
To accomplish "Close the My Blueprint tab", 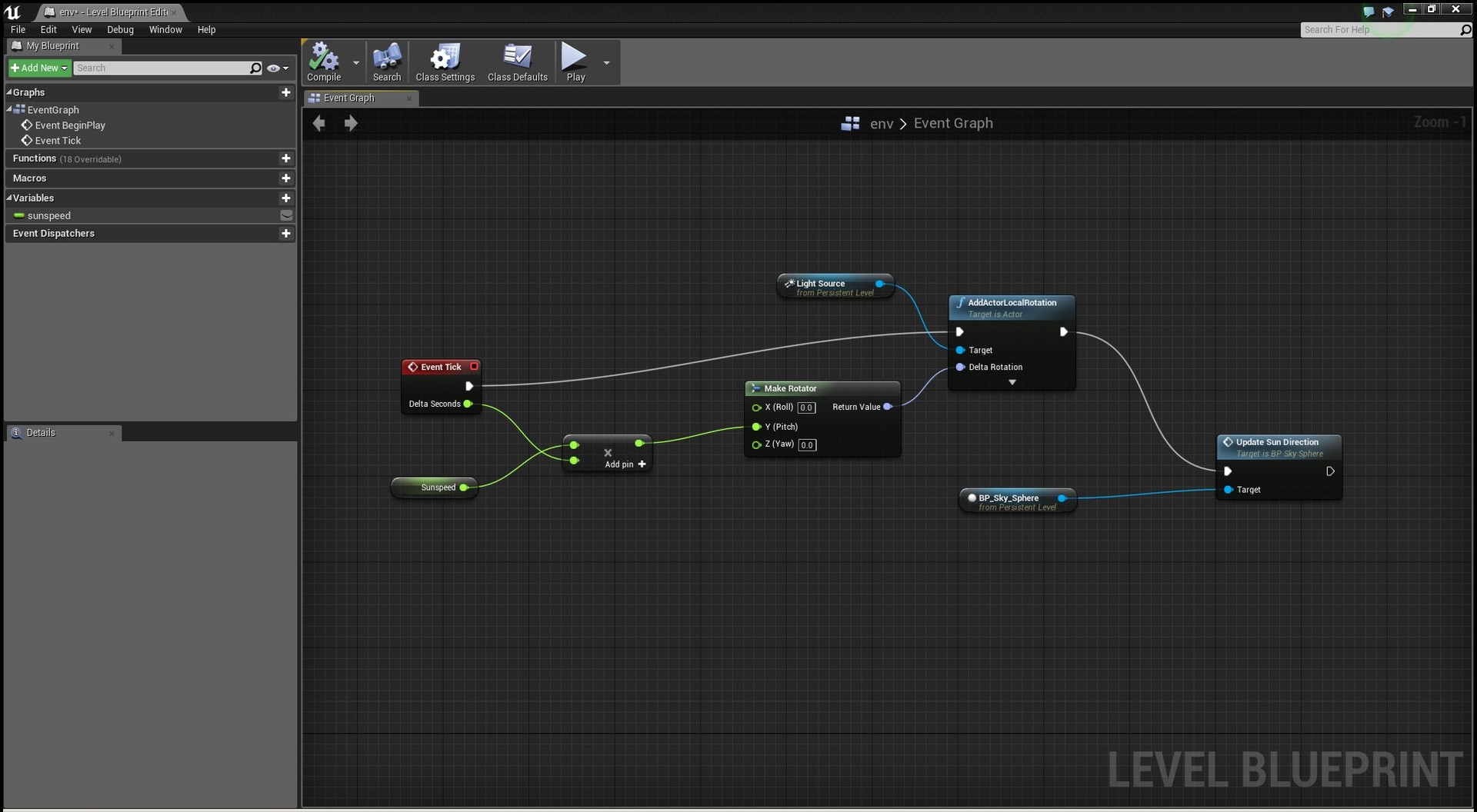I will 112,47.
